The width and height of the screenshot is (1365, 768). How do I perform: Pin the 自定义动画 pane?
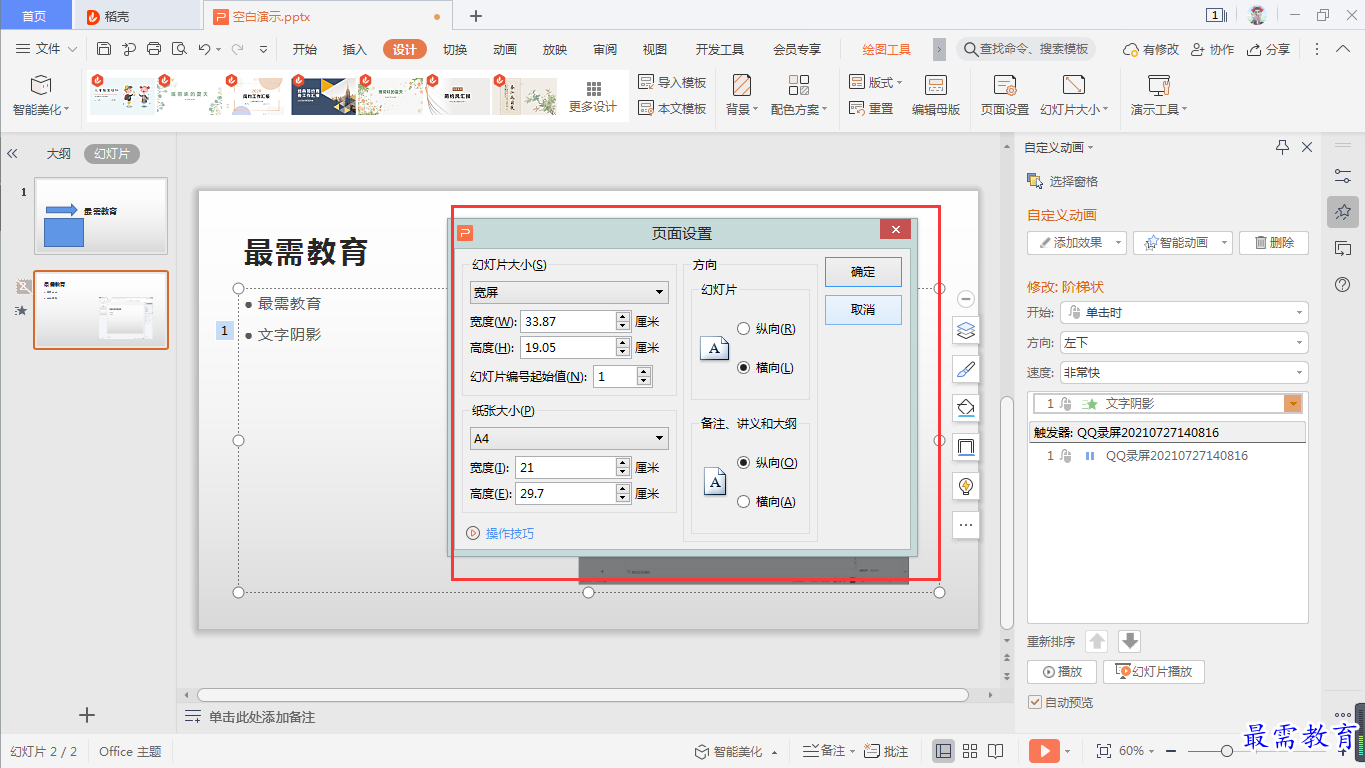pos(1282,147)
